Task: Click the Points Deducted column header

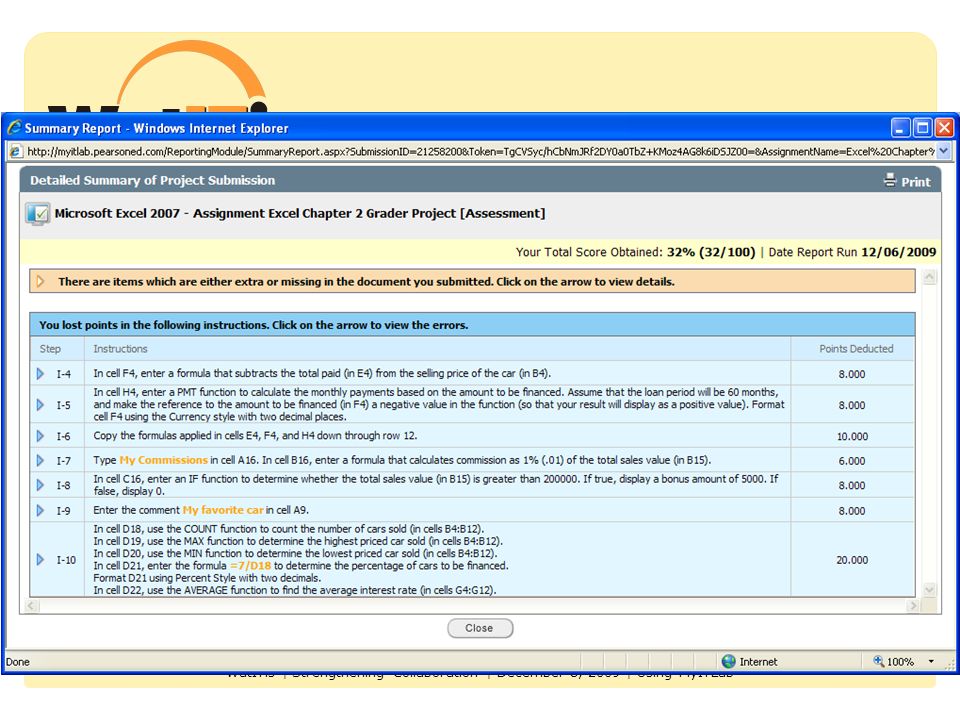Action: coord(856,349)
